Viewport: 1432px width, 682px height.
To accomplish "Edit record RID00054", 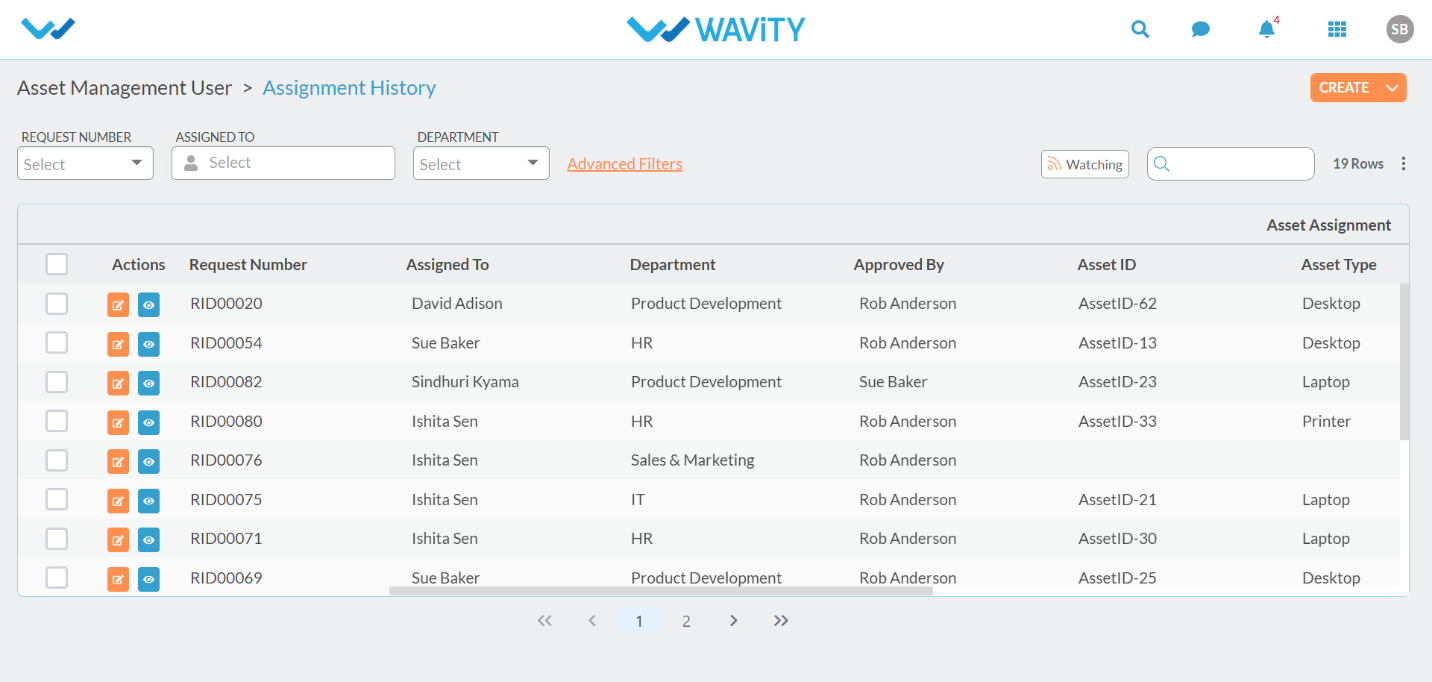I will 118,344.
